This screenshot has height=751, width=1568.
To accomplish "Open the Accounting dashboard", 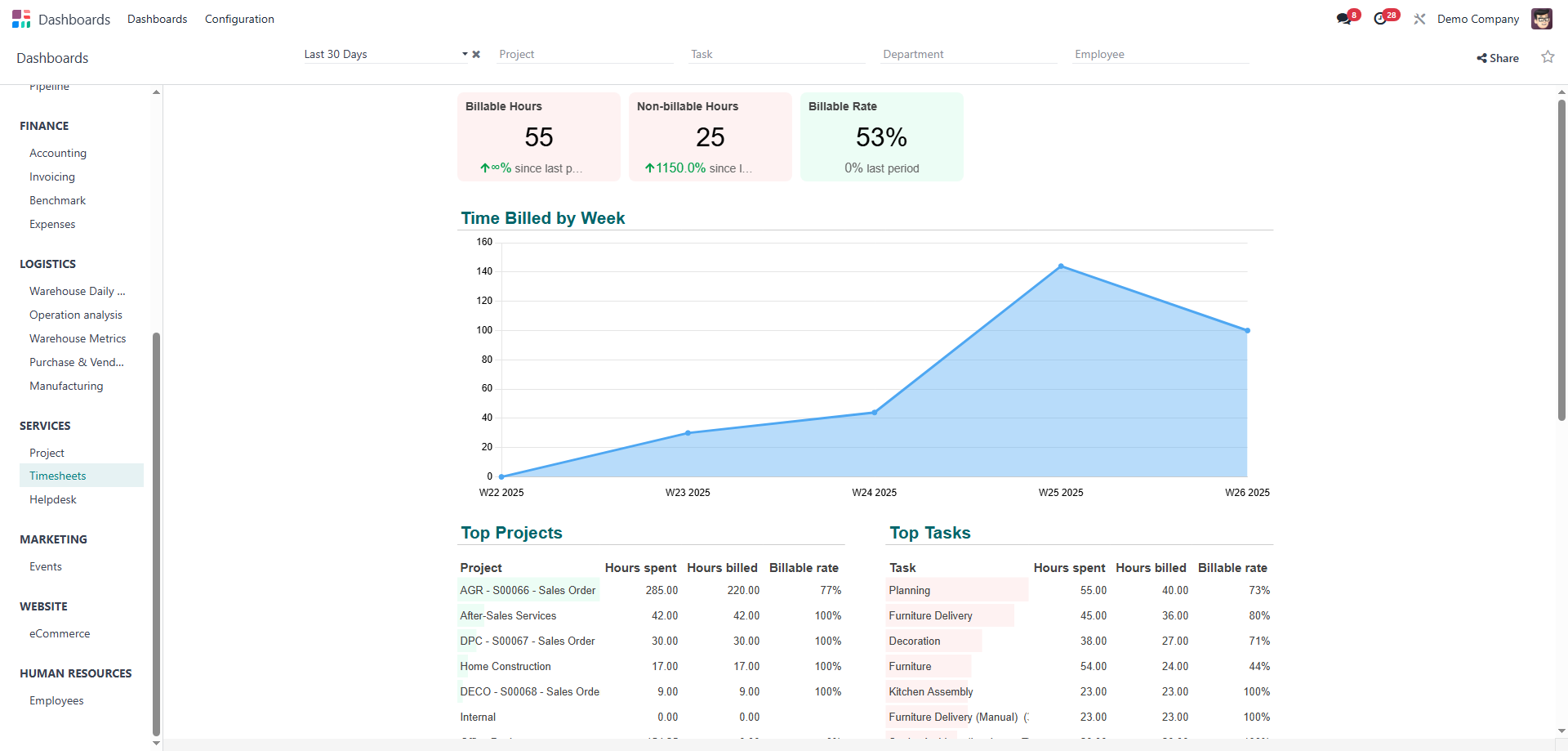I will (58, 153).
